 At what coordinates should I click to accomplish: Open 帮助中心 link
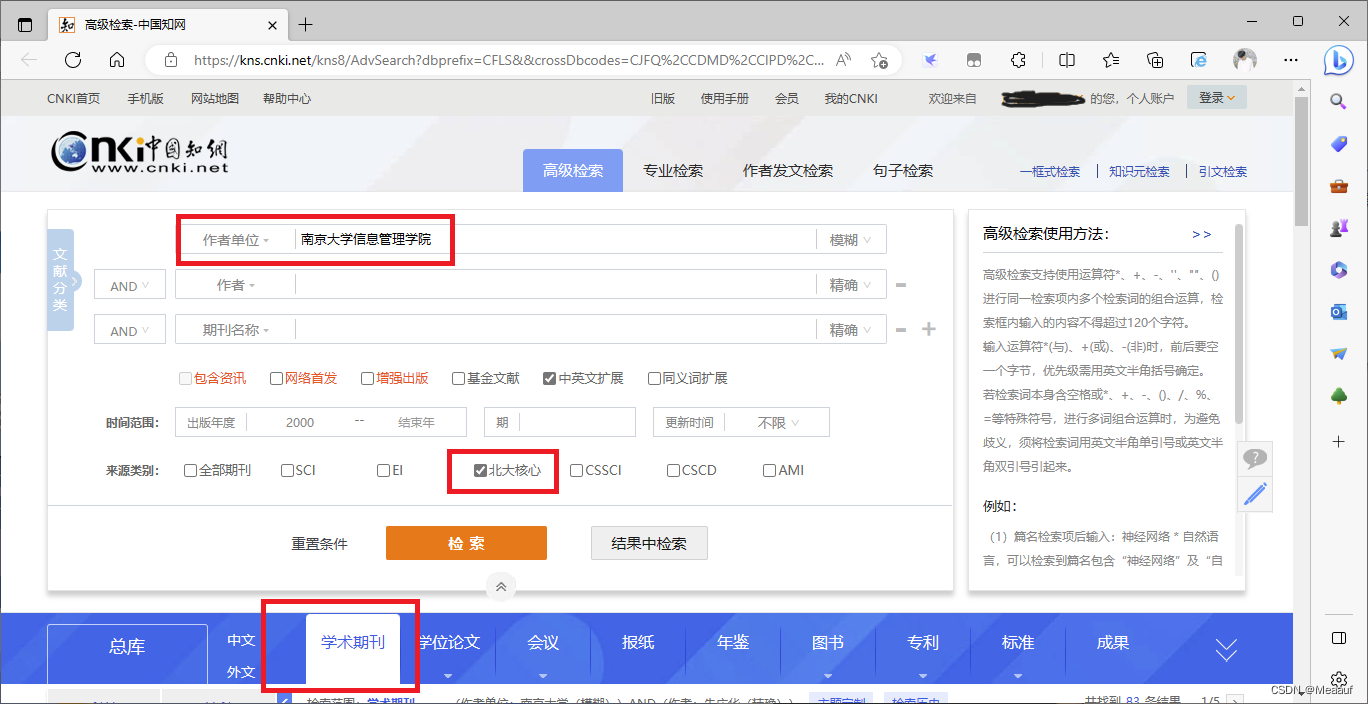point(287,98)
